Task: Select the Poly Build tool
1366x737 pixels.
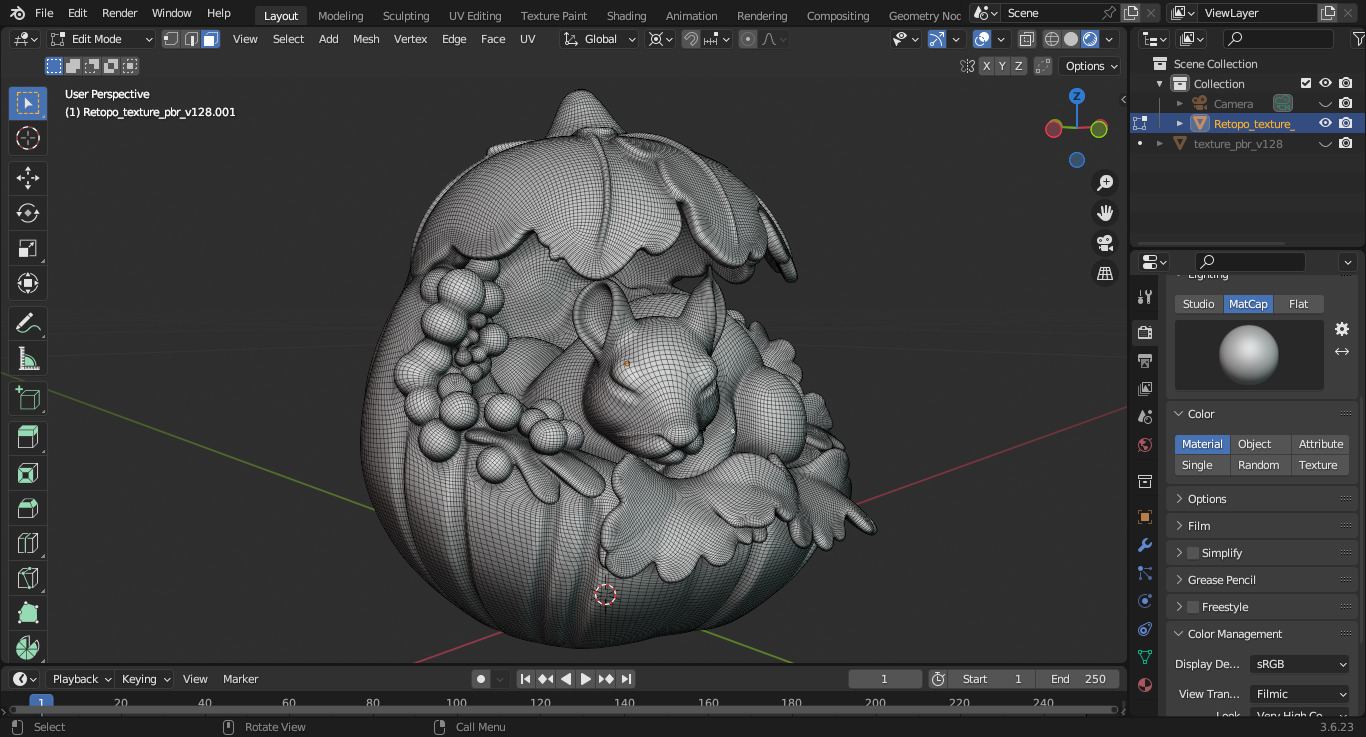Action: tap(28, 612)
